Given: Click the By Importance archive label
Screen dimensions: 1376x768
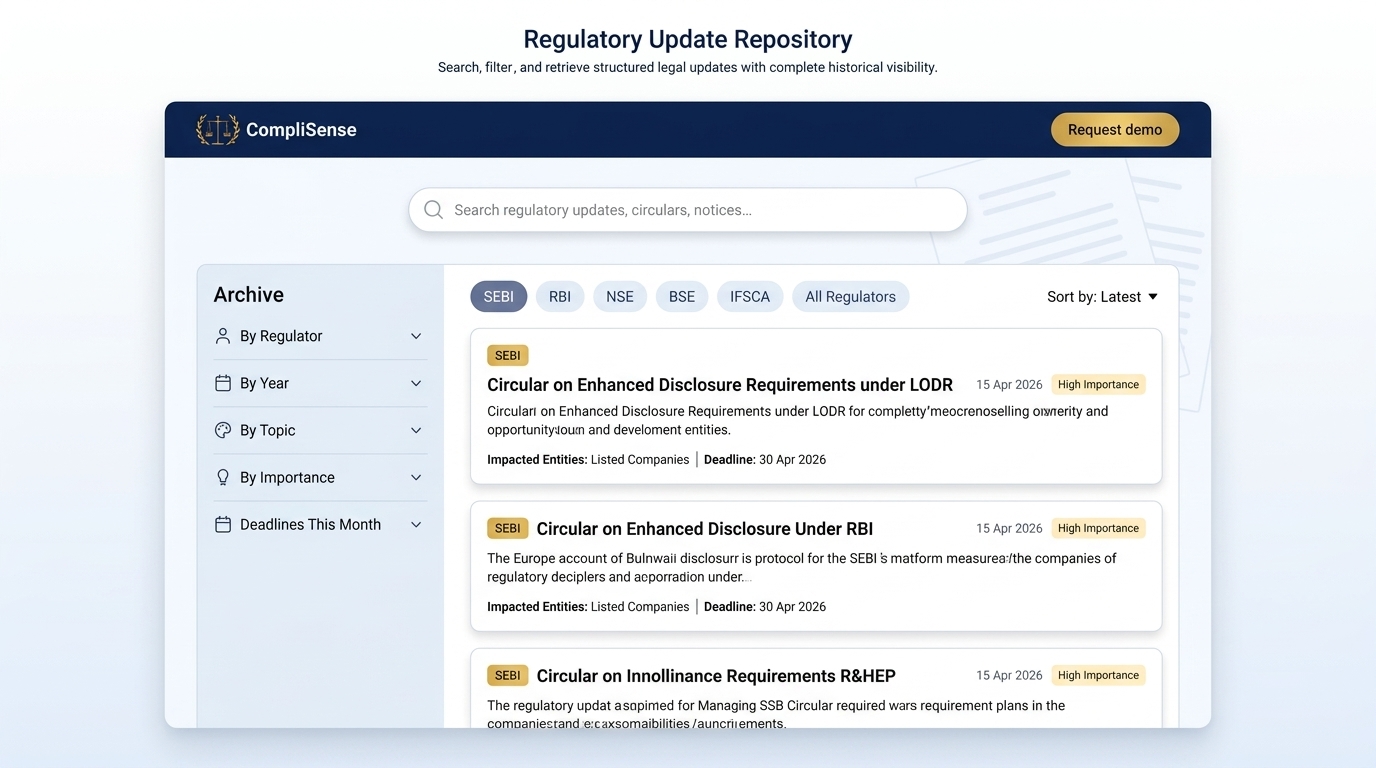Looking at the screenshot, I should tap(287, 477).
